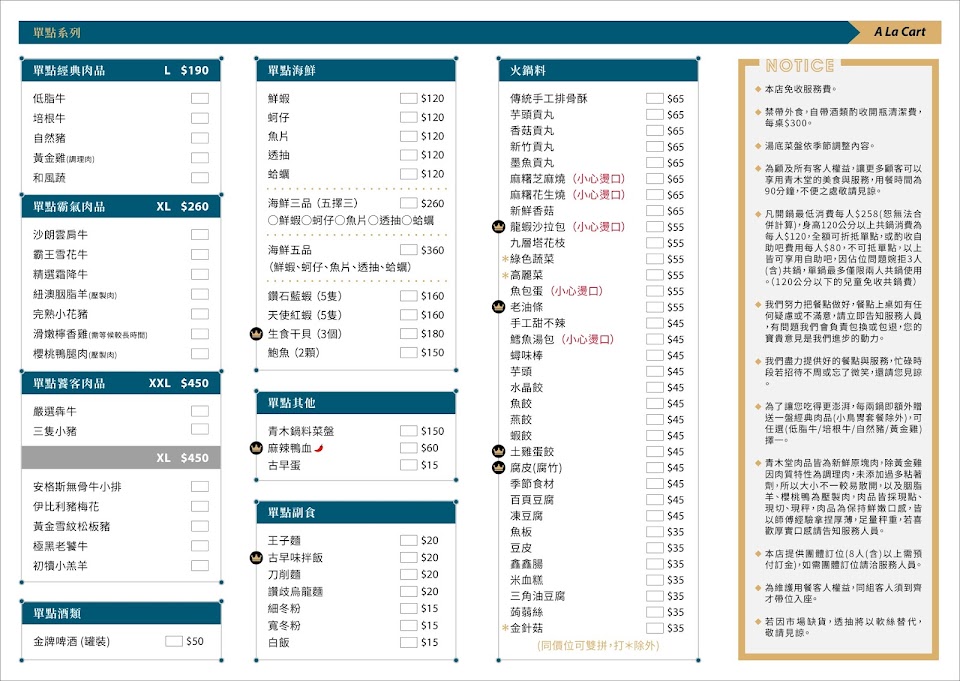Click the diamond bullet before 本店免收服務費

coord(758,89)
